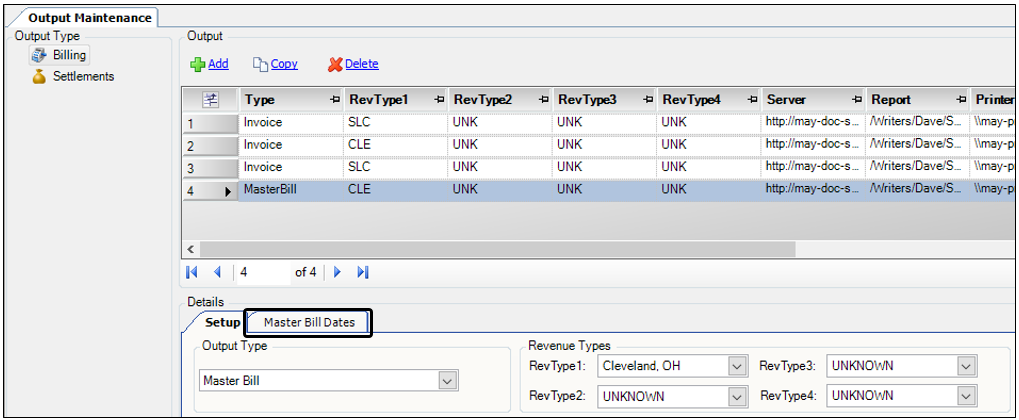Go to the first record

193,272
